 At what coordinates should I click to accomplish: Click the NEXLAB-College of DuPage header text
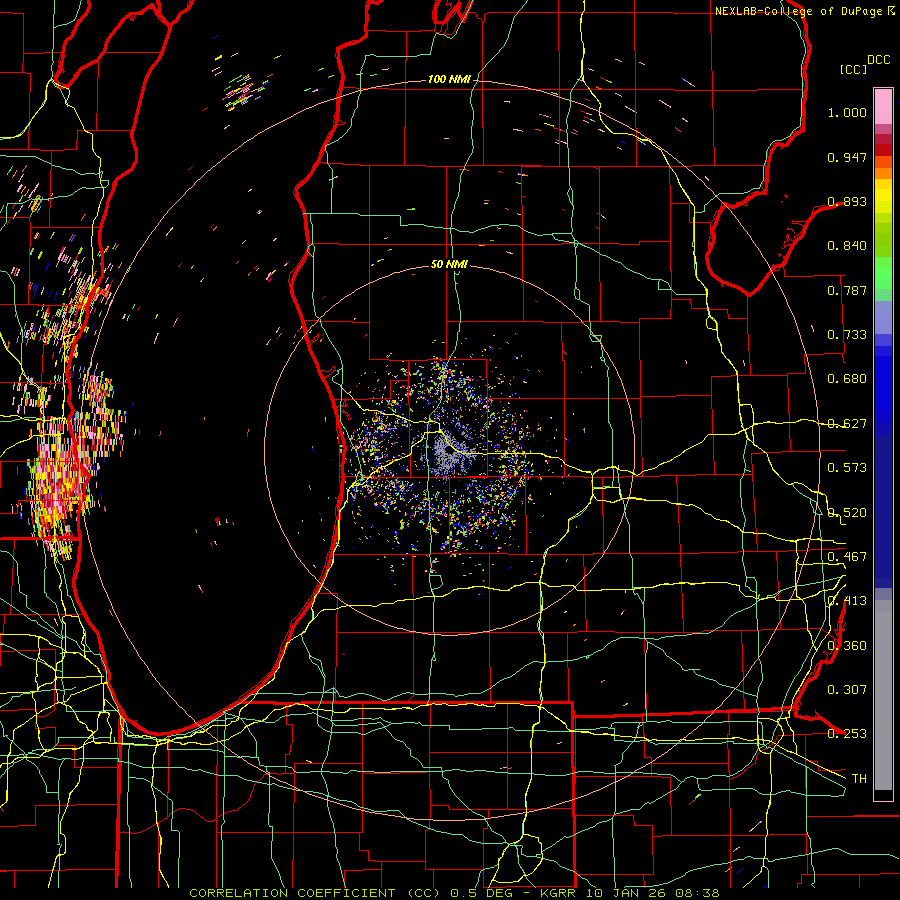(804, 11)
